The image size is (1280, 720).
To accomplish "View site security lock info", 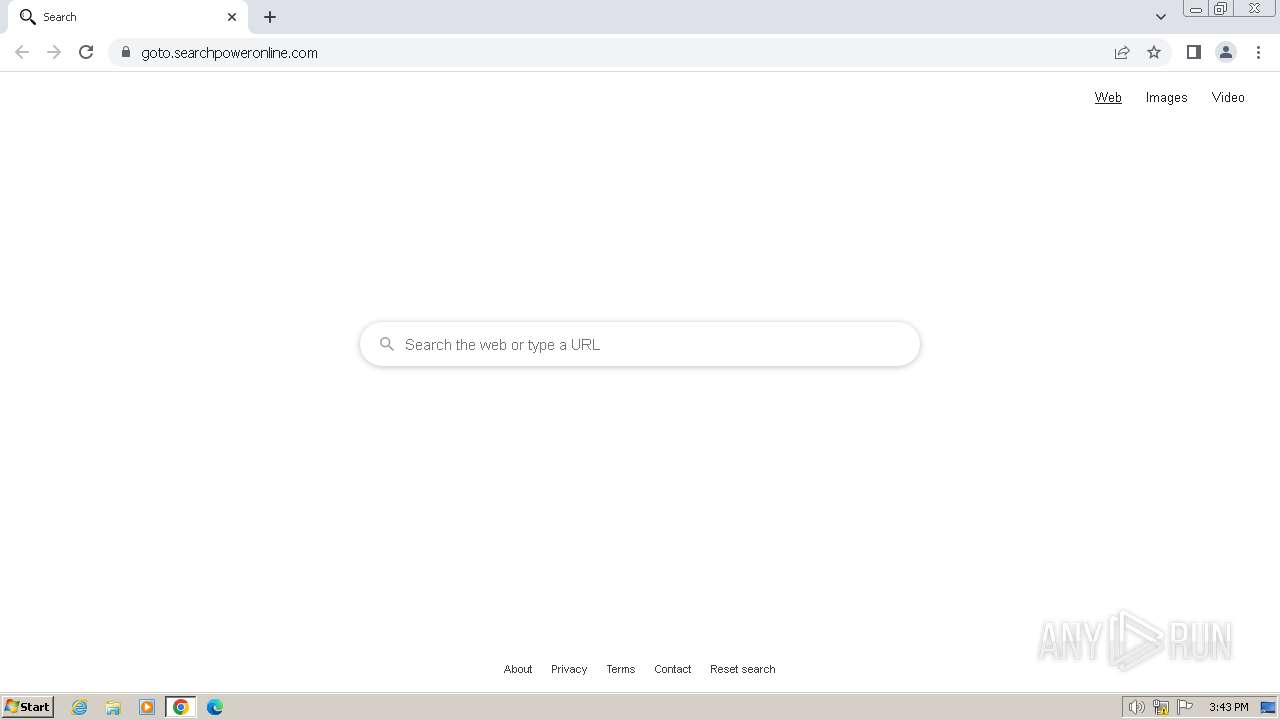I will (126, 52).
